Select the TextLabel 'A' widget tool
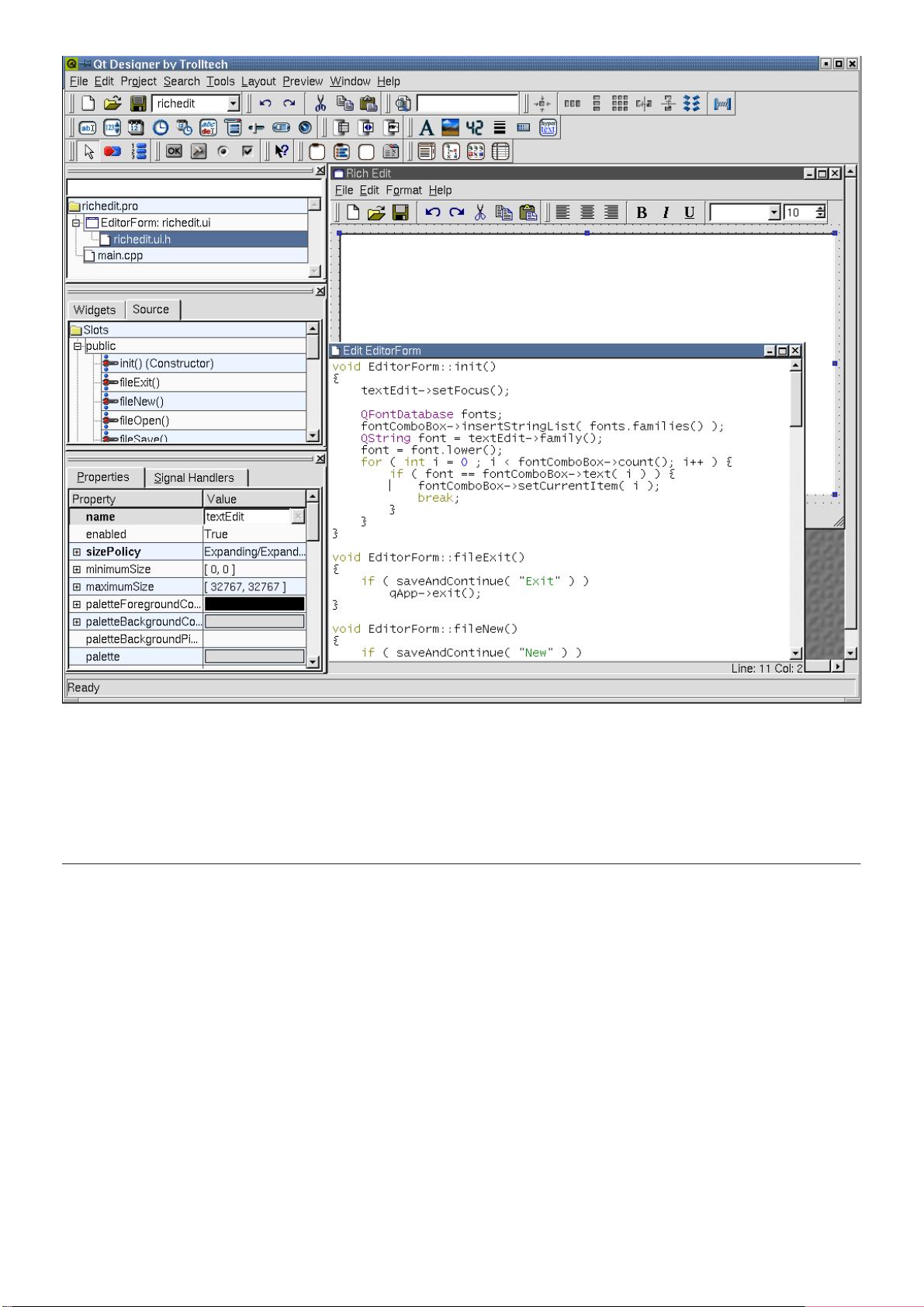The image size is (924, 1307). [x=426, y=128]
